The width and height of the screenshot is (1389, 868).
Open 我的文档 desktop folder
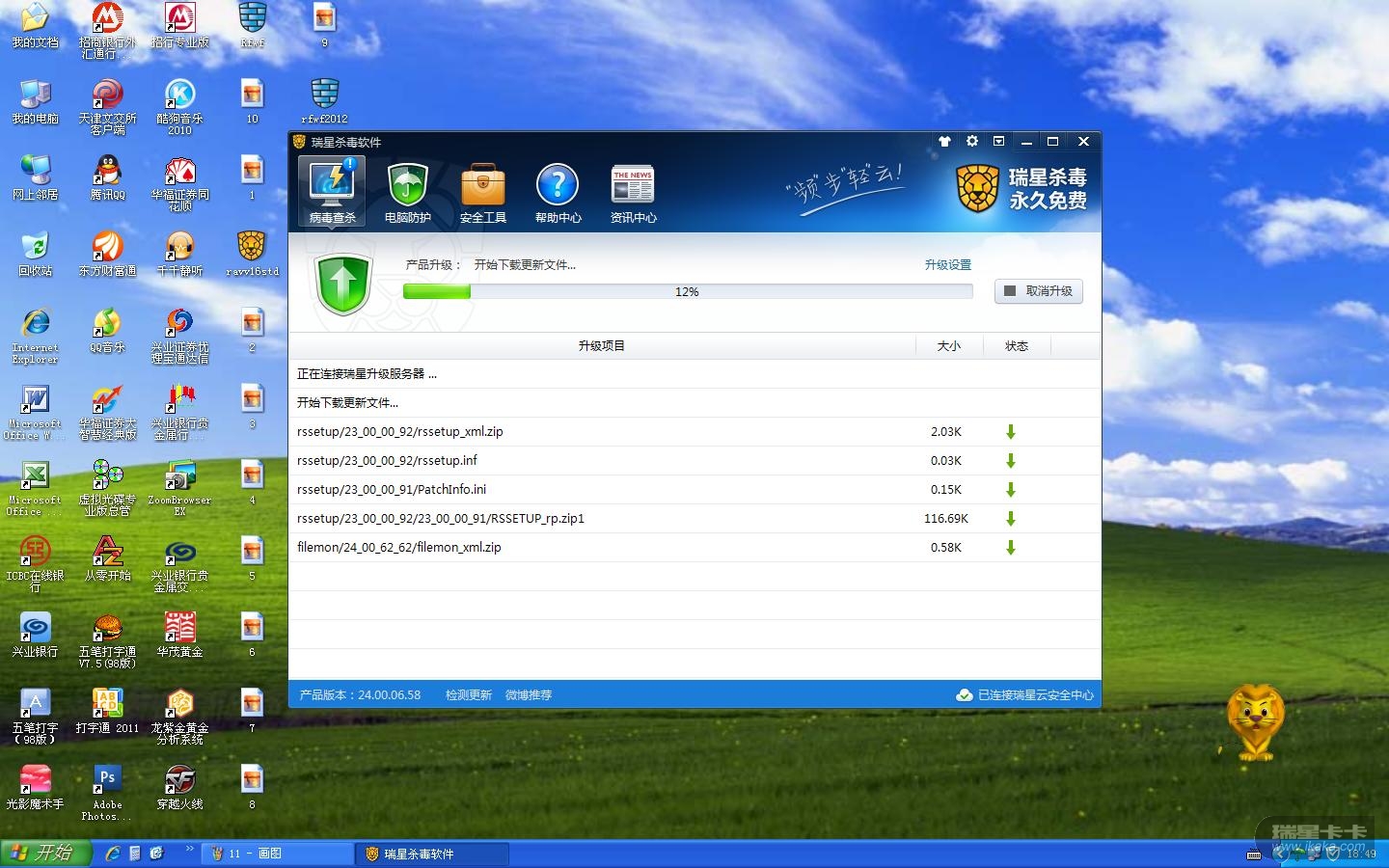coord(35,26)
